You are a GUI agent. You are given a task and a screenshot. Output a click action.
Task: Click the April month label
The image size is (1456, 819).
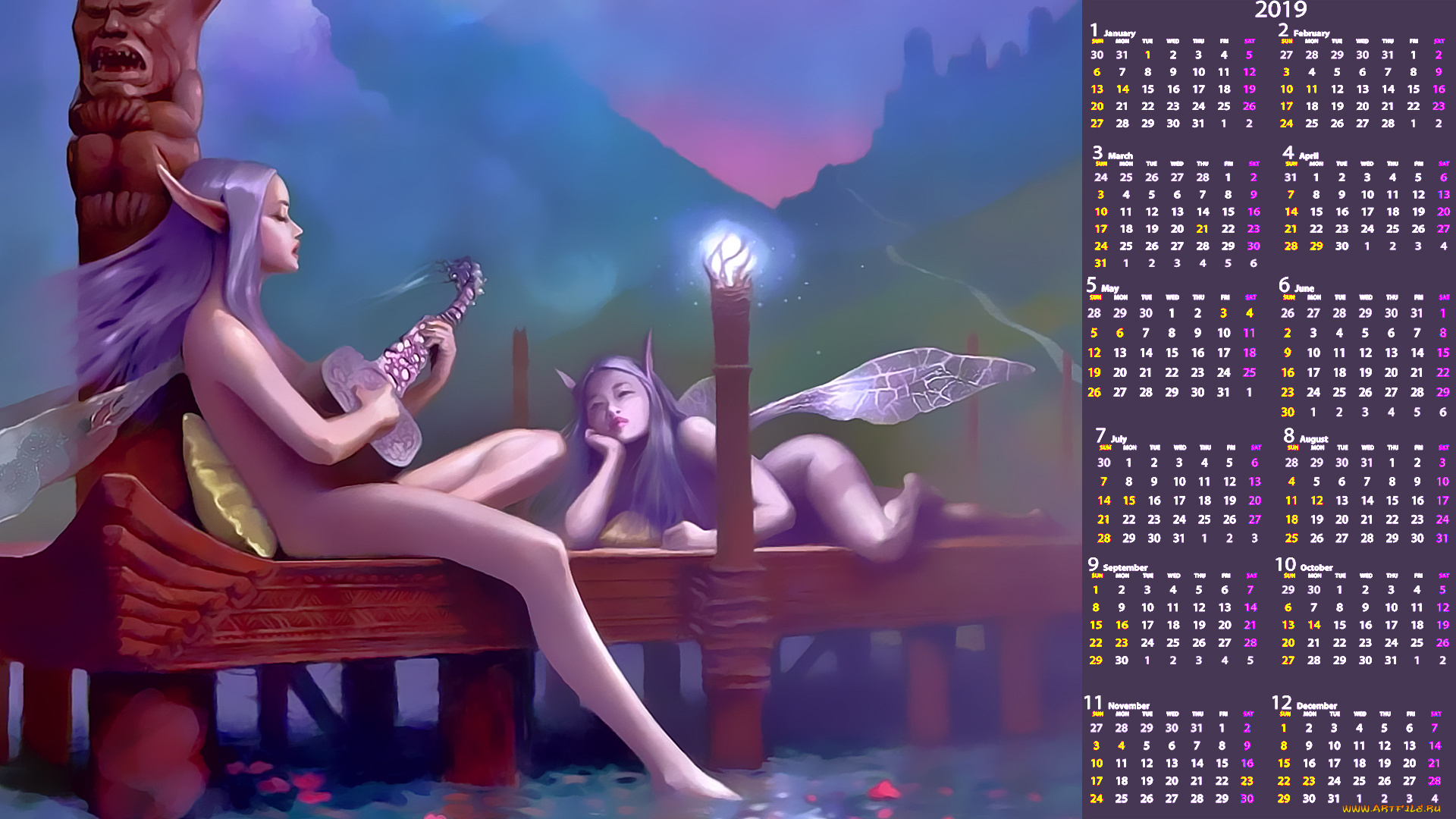pyautogui.click(x=1309, y=155)
